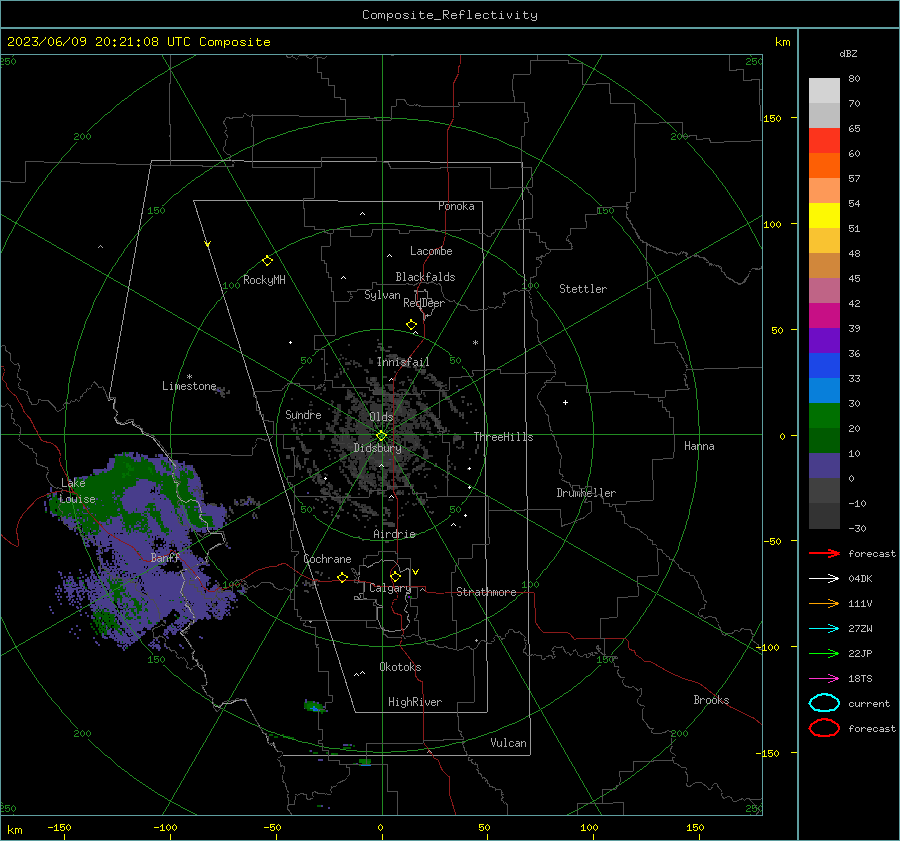Click the 150 tick on the right axis

[772, 118]
